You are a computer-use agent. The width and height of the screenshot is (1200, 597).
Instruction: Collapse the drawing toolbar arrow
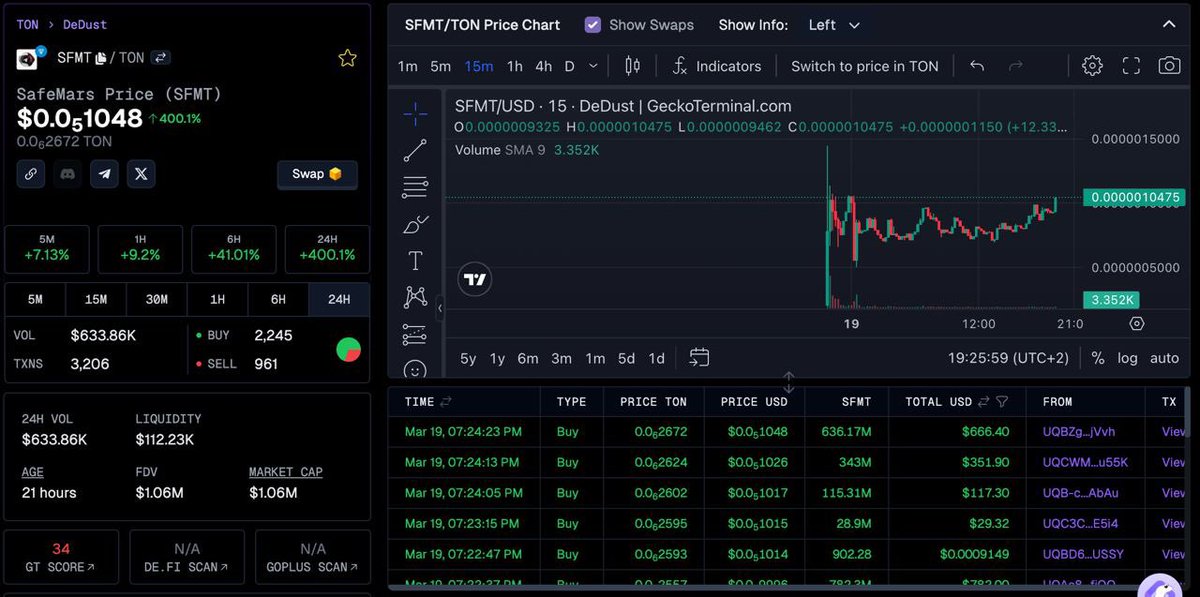tap(440, 309)
